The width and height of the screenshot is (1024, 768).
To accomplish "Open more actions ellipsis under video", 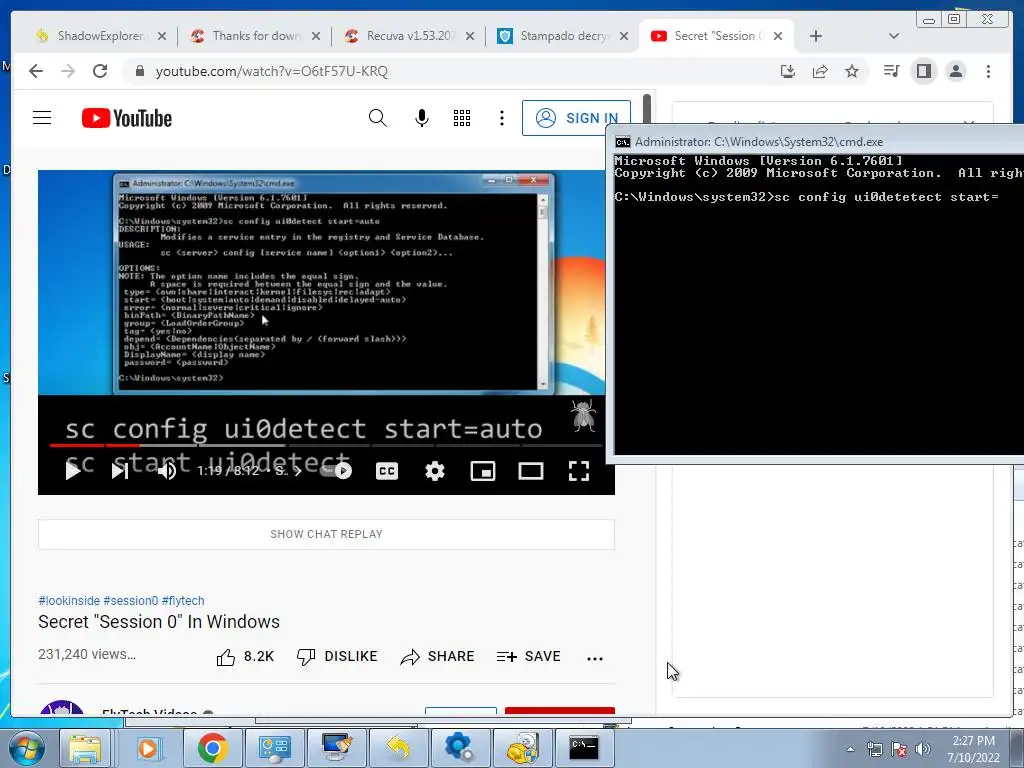I will (595, 658).
